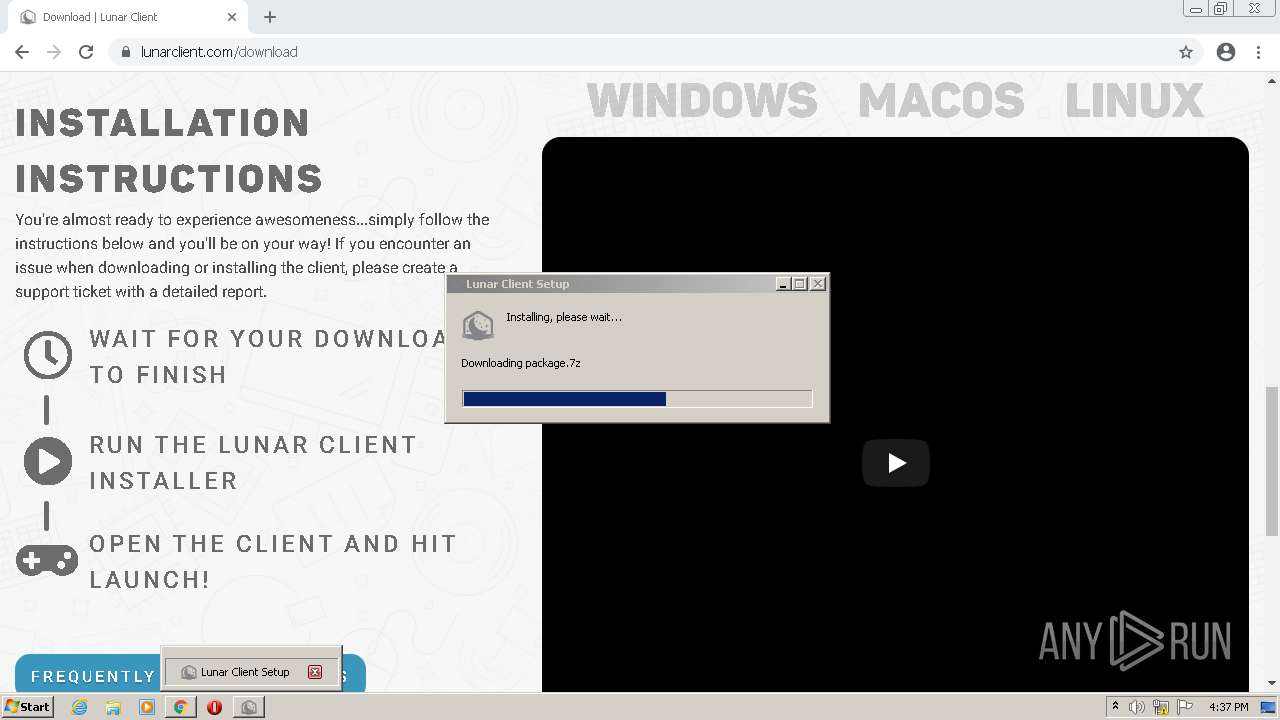Close the Lunar Client Setup taskbar preview
Viewport: 1280px width, 720px height.
point(315,672)
